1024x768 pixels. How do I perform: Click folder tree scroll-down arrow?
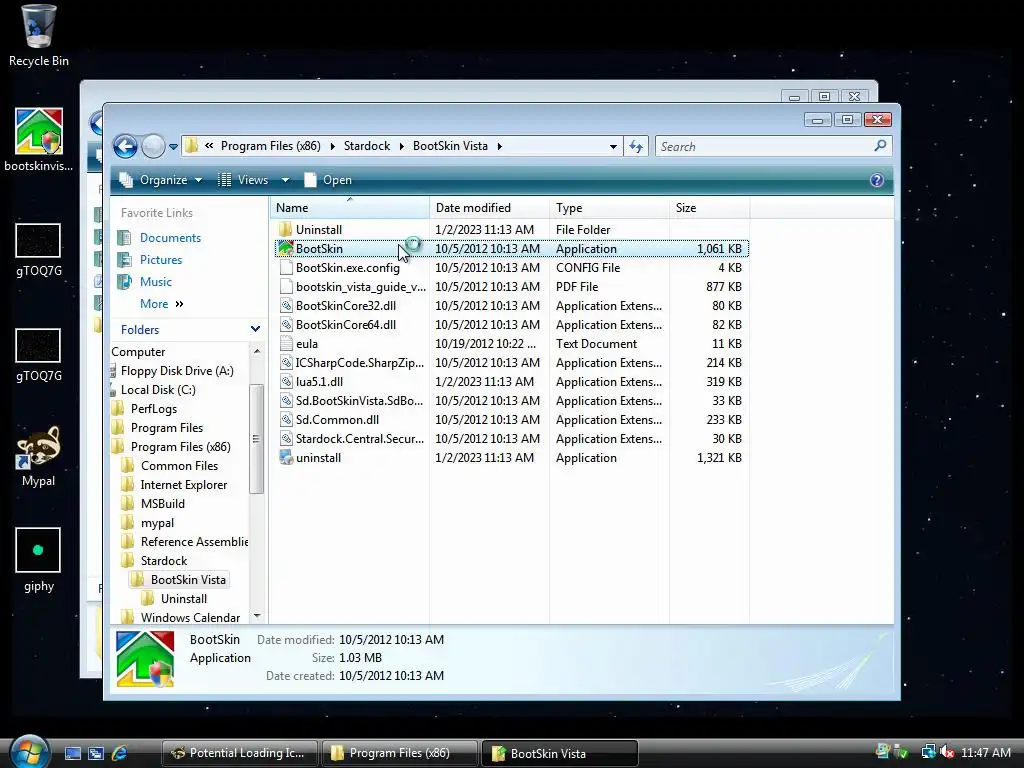click(257, 615)
